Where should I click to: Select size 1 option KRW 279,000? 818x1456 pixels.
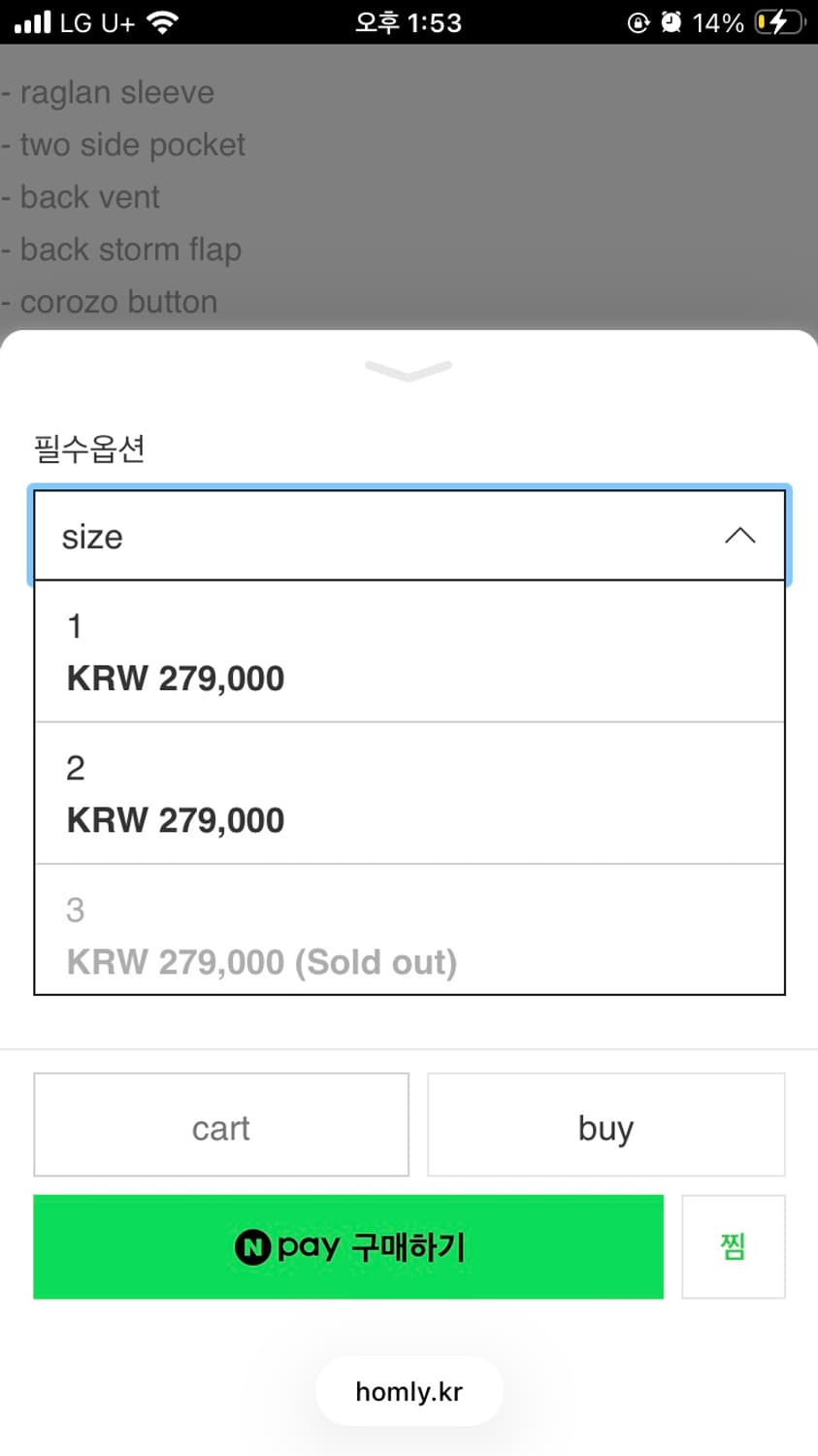(x=409, y=652)
